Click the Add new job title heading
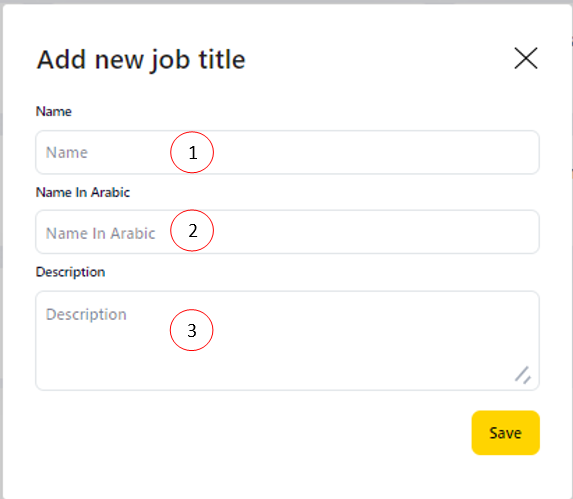The image size is (573, 499). point(141,60)
